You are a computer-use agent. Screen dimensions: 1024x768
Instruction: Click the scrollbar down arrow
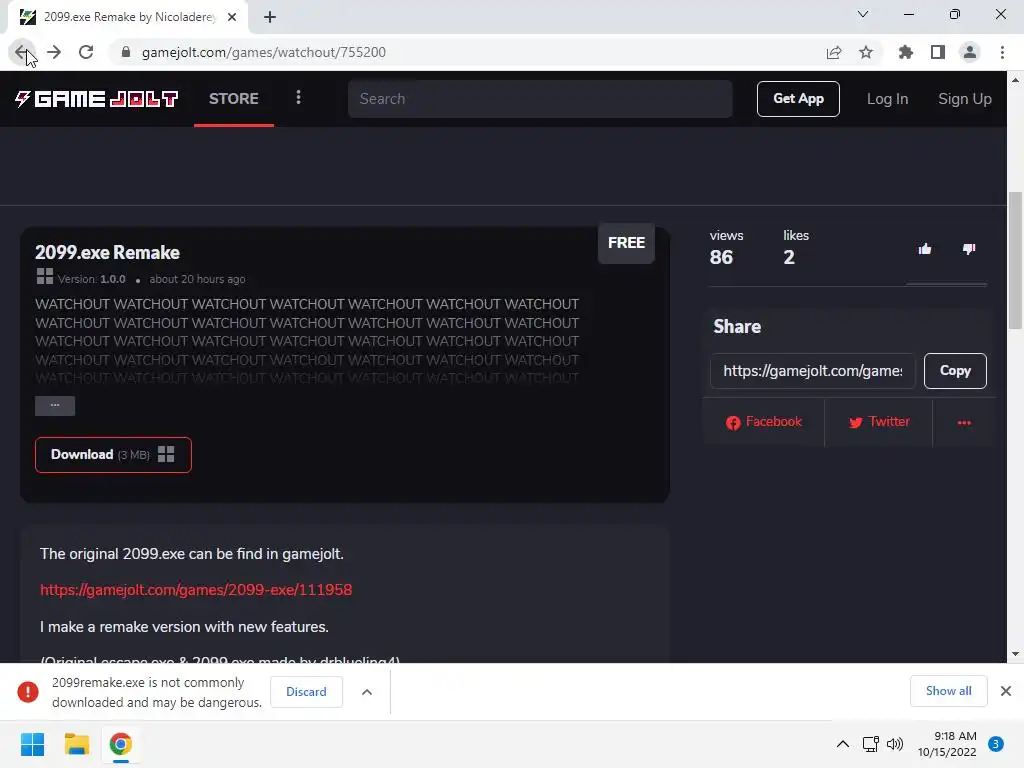click(1015, 654)
